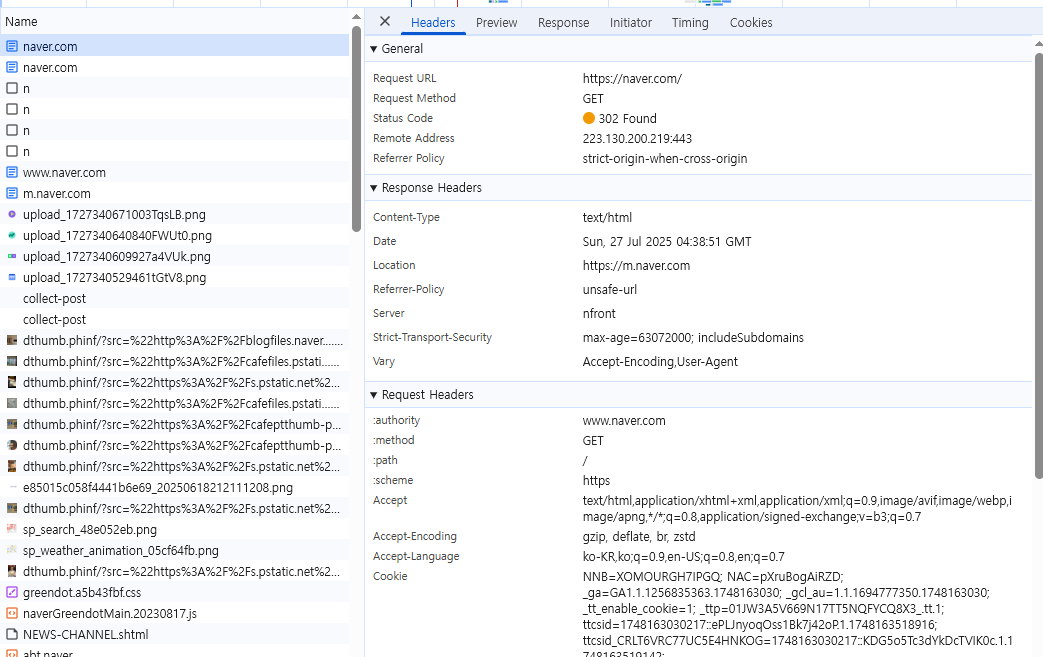Click the Date header value
The height and width of the screenshot is (657, 1043).
[667, 241]
